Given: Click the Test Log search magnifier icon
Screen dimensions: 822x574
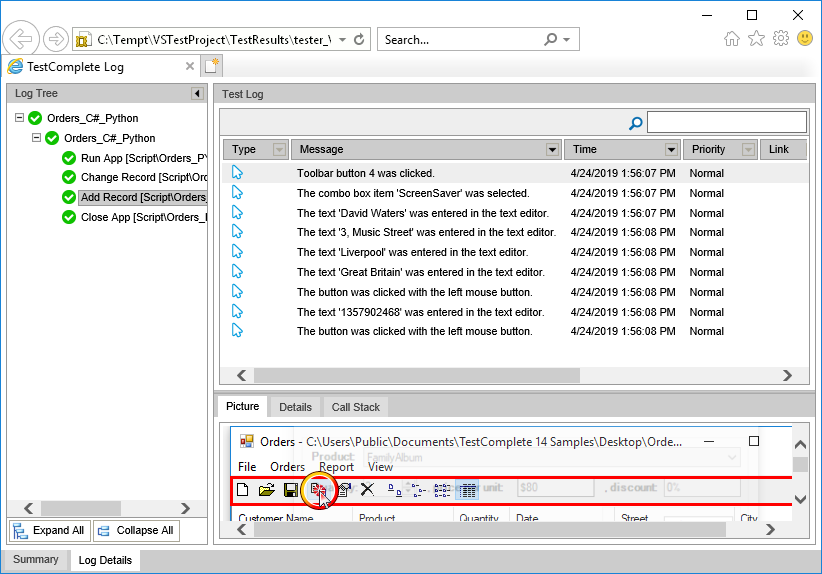Looking at the screenshot, I should coord(635,123).
